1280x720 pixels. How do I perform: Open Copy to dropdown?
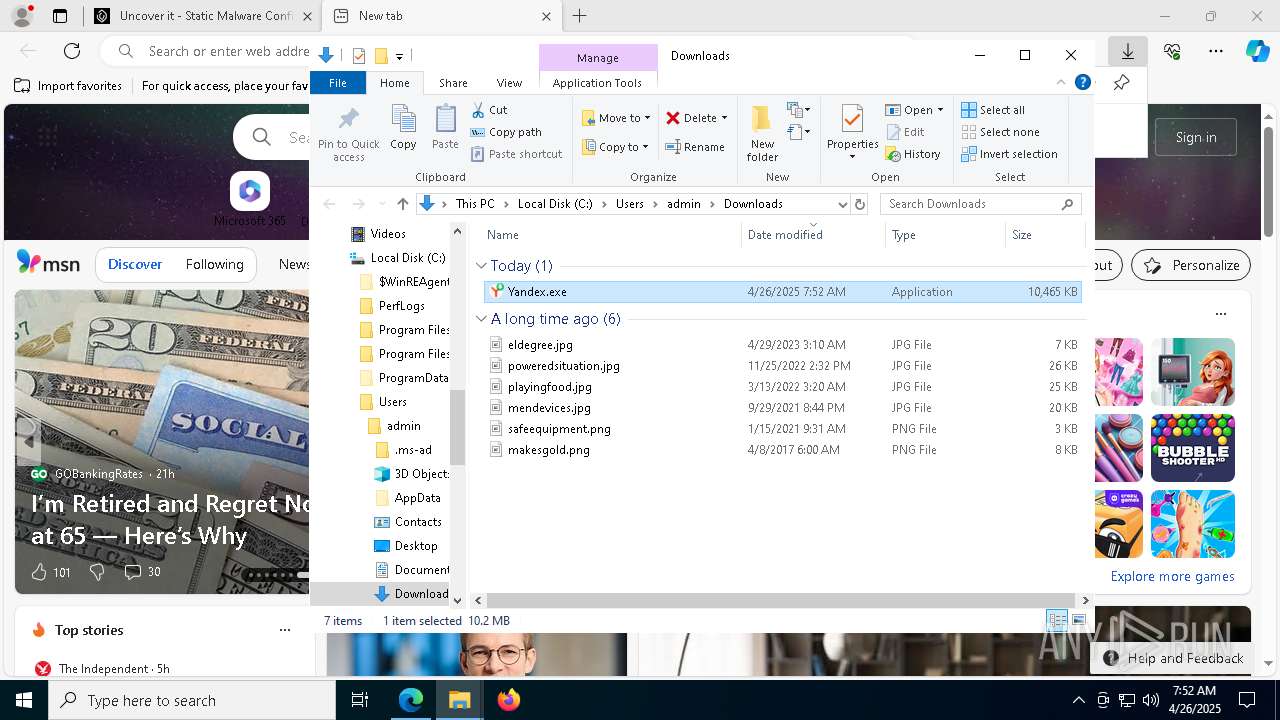[x=616, y=147]
